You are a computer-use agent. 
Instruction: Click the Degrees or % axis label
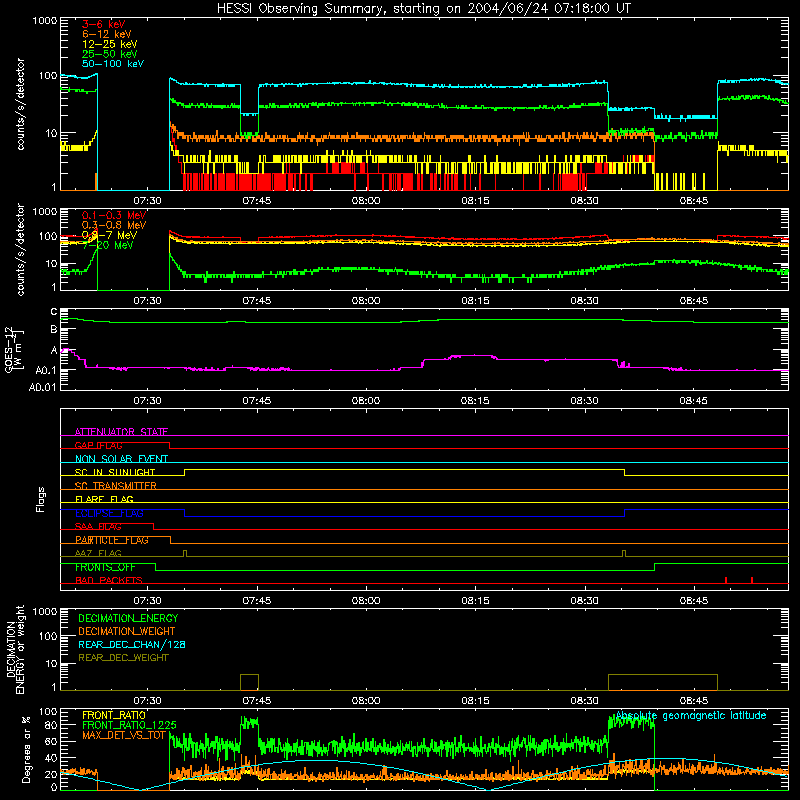pos(26,749)
